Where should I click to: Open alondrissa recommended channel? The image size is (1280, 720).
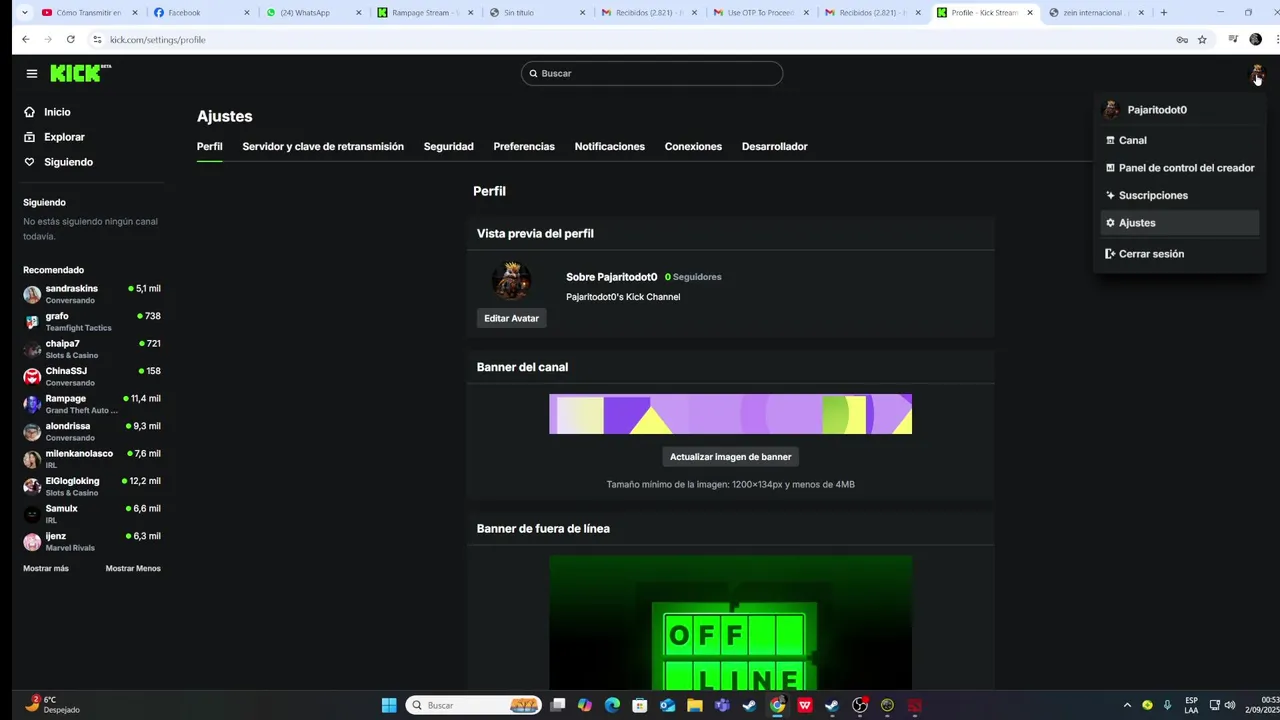pos(92,431)
